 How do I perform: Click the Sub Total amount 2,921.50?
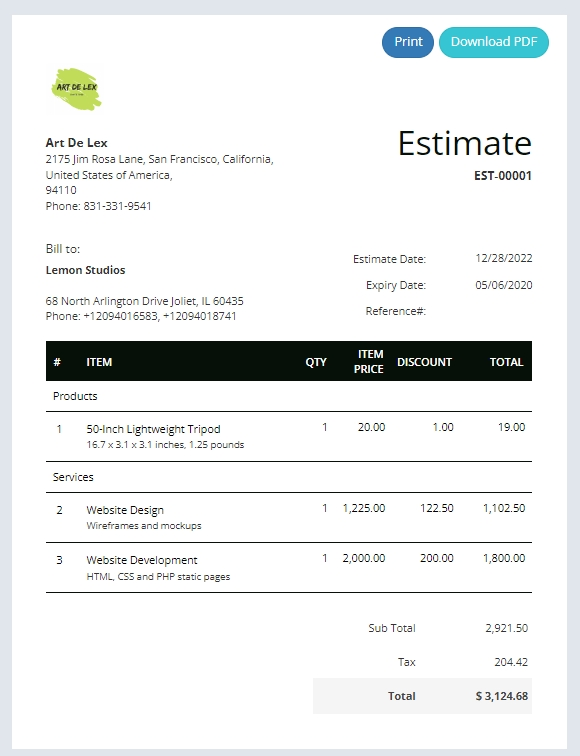click(506, 628)
